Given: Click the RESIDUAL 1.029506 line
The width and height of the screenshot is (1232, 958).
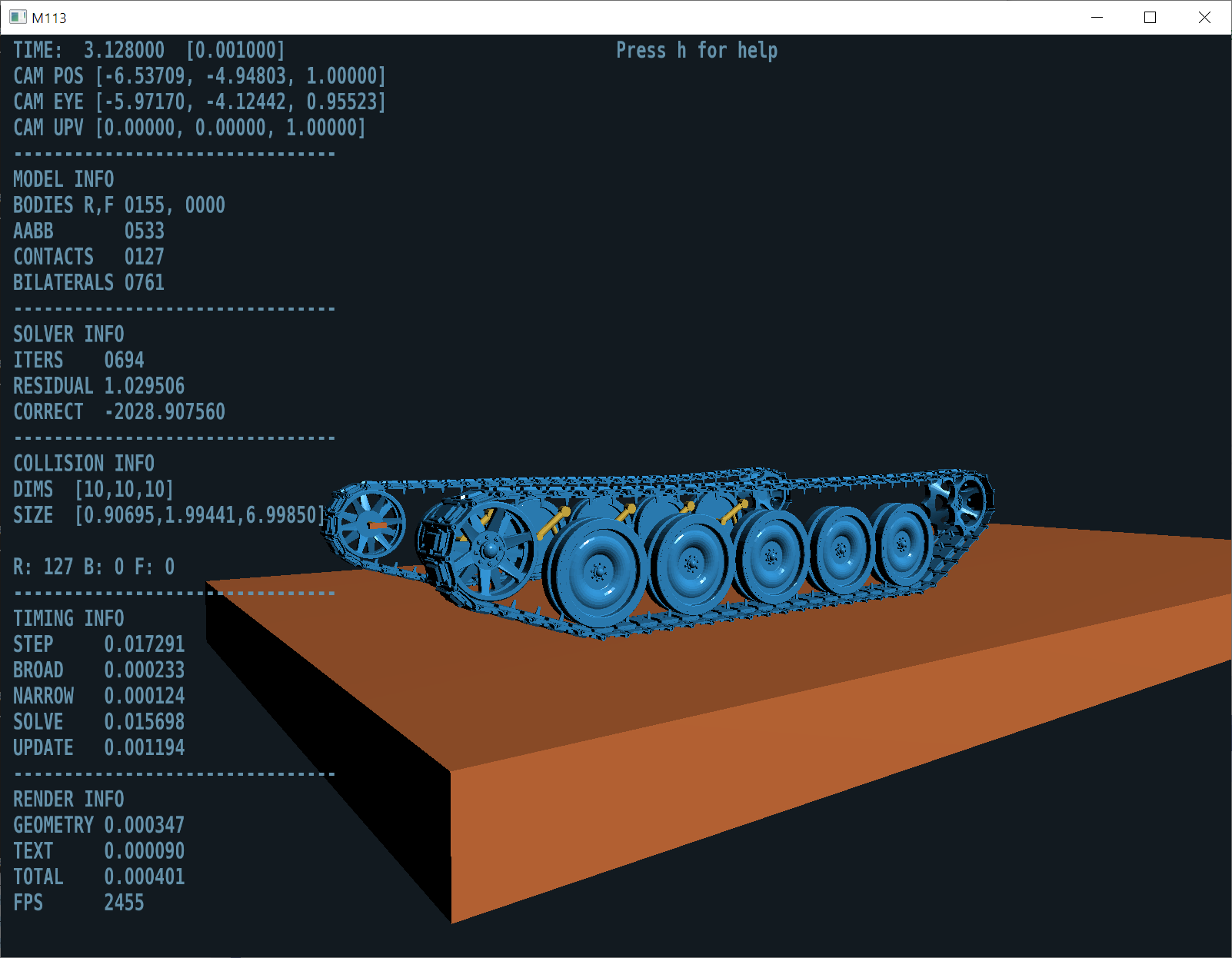Looking at the screenshot, I should click(99, 386).
